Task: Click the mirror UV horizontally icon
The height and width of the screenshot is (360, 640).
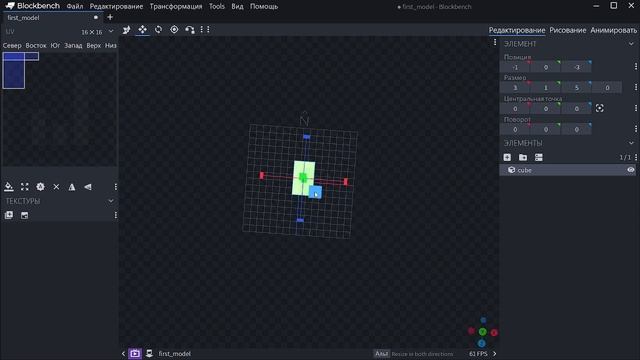Action: click(x=72, y=187)
